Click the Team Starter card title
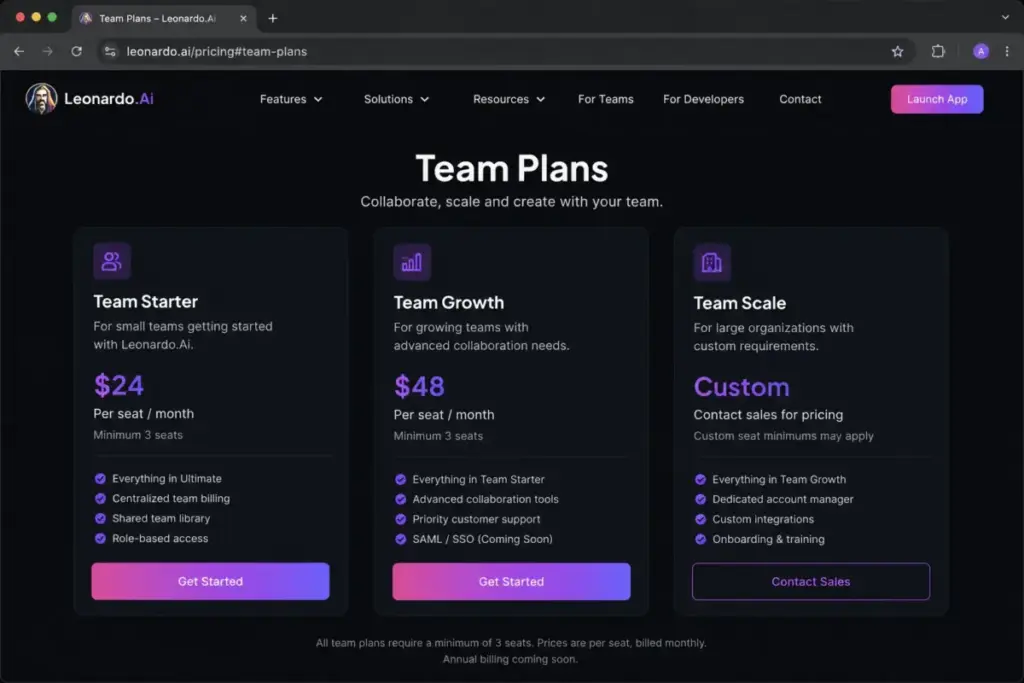The width and height of the screenshot is (1024, 683). tap(145, 301)
